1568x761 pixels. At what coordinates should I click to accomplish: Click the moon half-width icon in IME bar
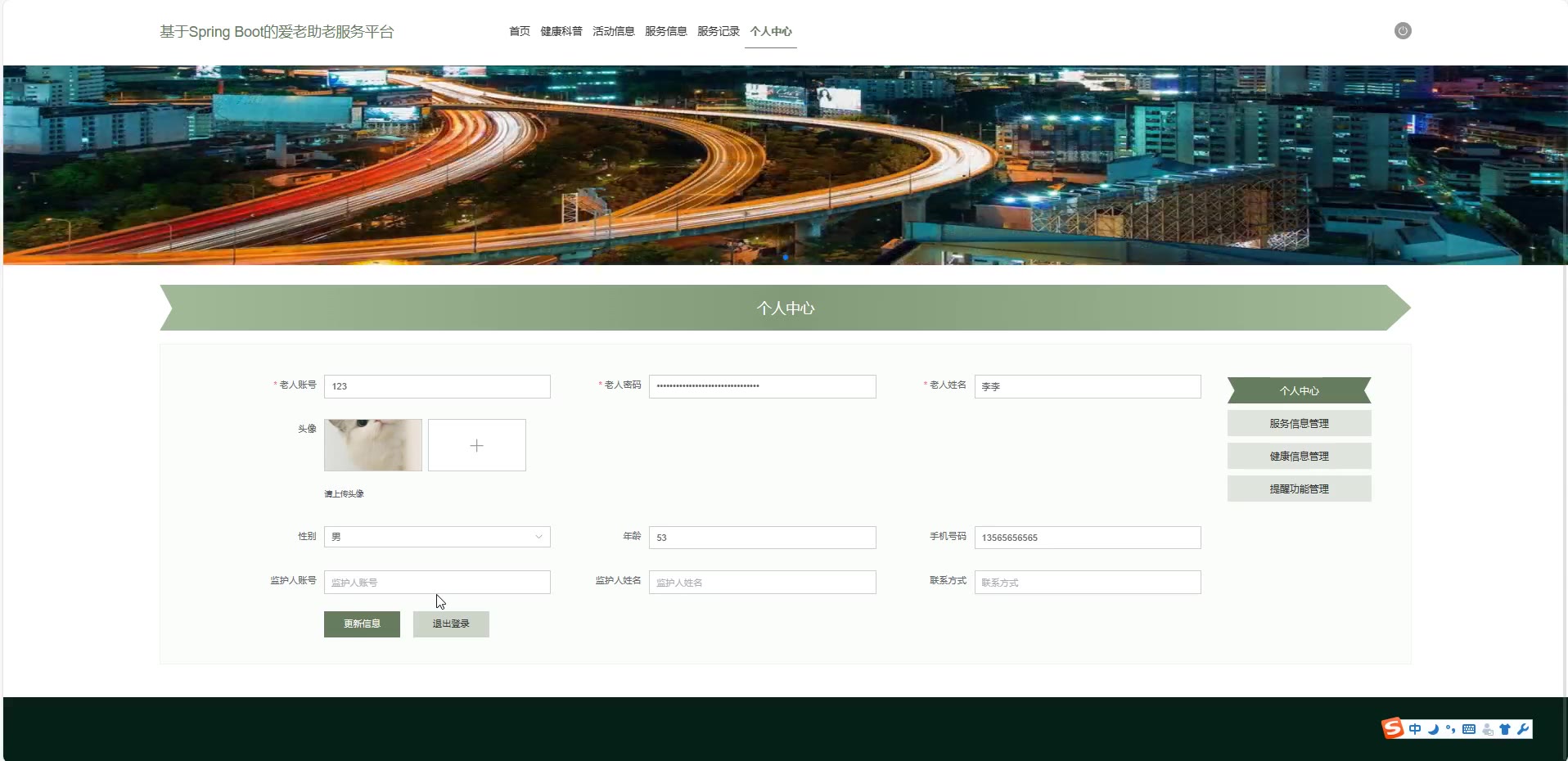(x=1433, y=729)
